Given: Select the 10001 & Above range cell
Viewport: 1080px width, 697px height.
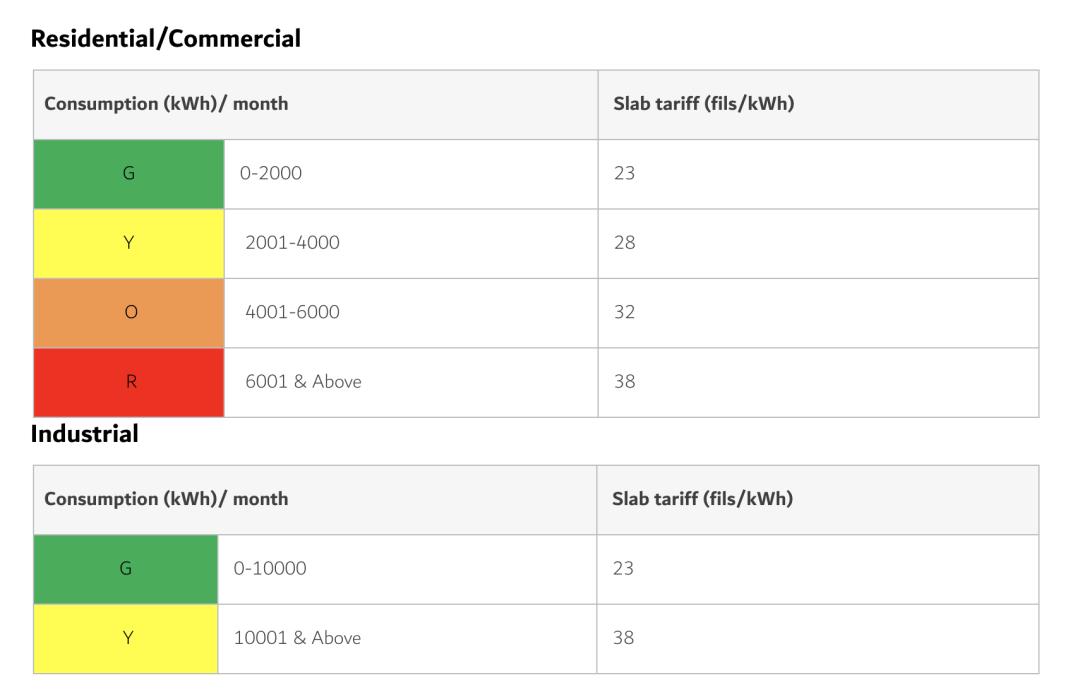Looking at the screenshot, I should click(x=297, y=638).
